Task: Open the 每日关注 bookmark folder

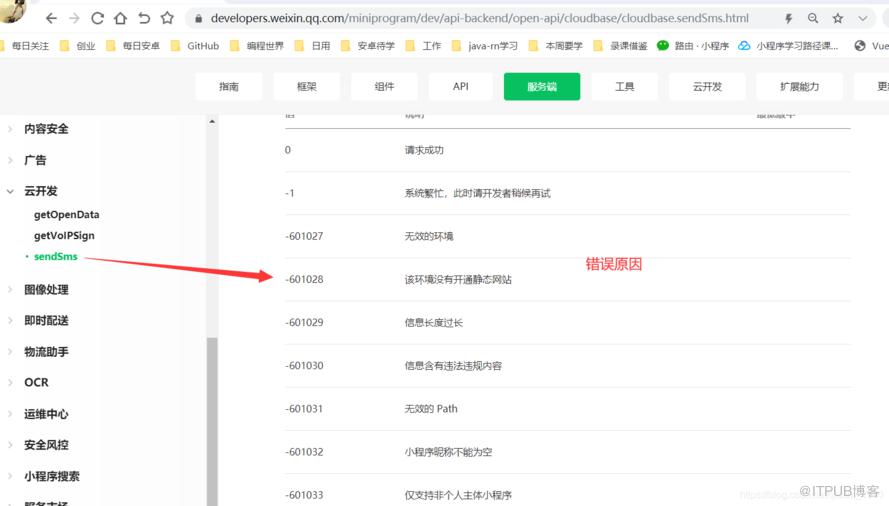Action: click(24, 46)
